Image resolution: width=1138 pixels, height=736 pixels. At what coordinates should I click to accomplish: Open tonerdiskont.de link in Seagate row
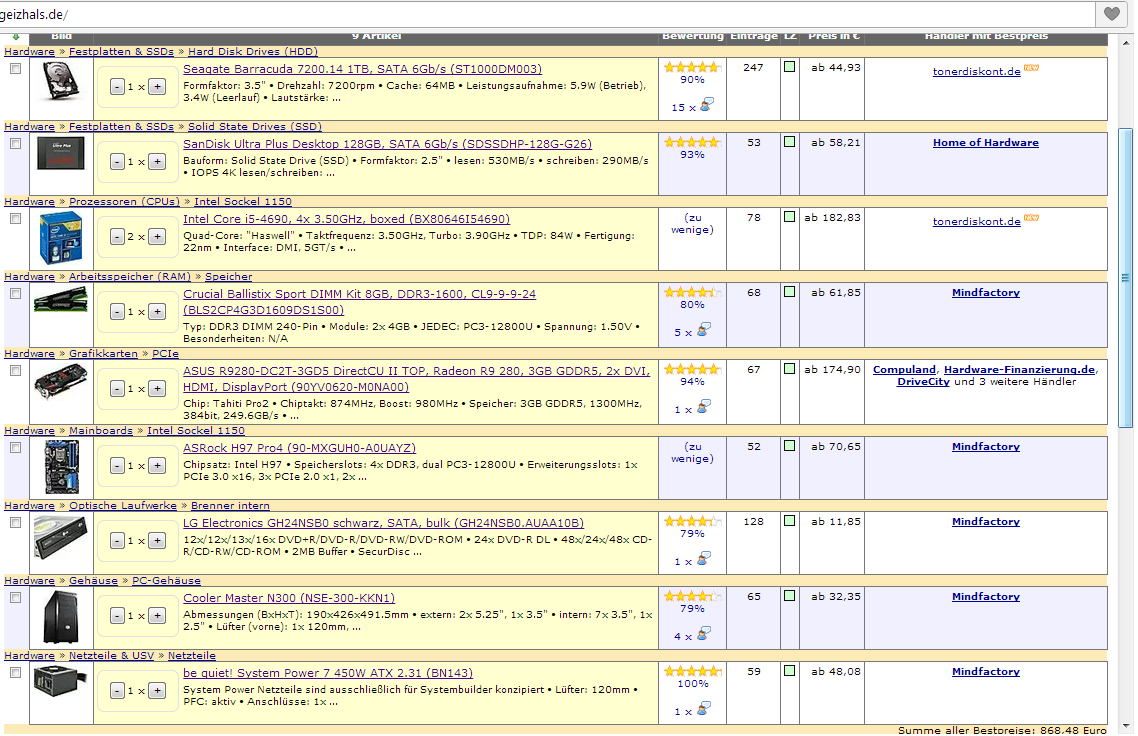coord(976,71)
